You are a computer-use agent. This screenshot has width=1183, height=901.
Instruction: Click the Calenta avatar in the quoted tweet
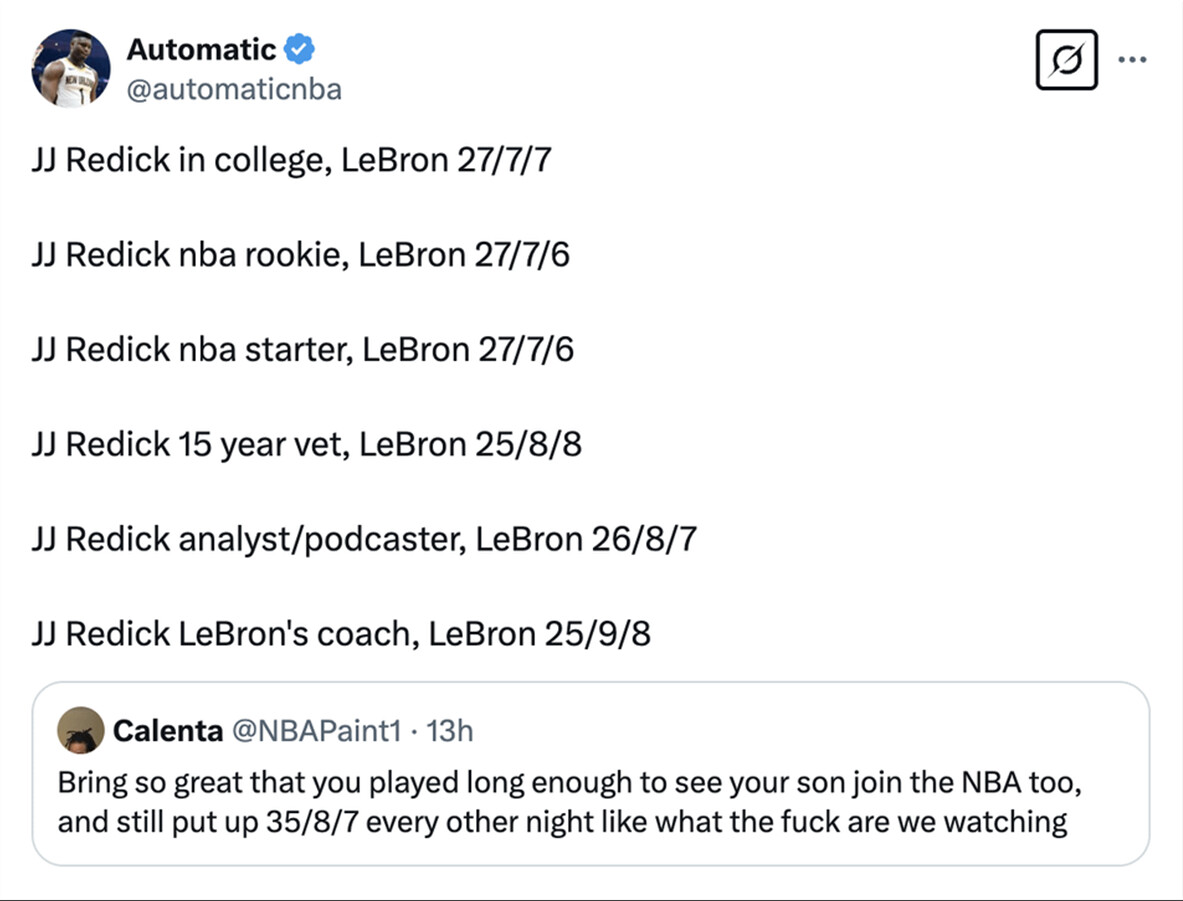coord(81,730)
